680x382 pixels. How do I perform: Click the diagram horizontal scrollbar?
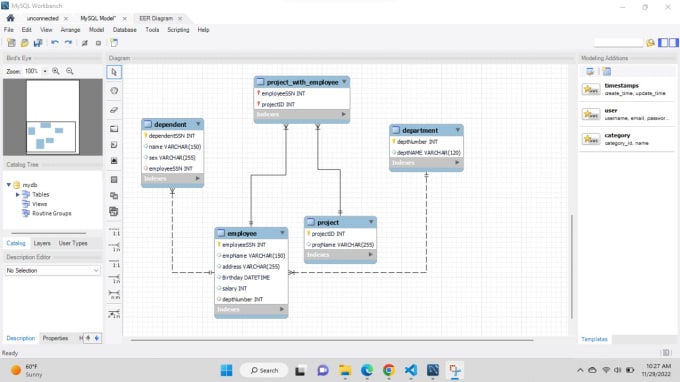pos(332,340)
